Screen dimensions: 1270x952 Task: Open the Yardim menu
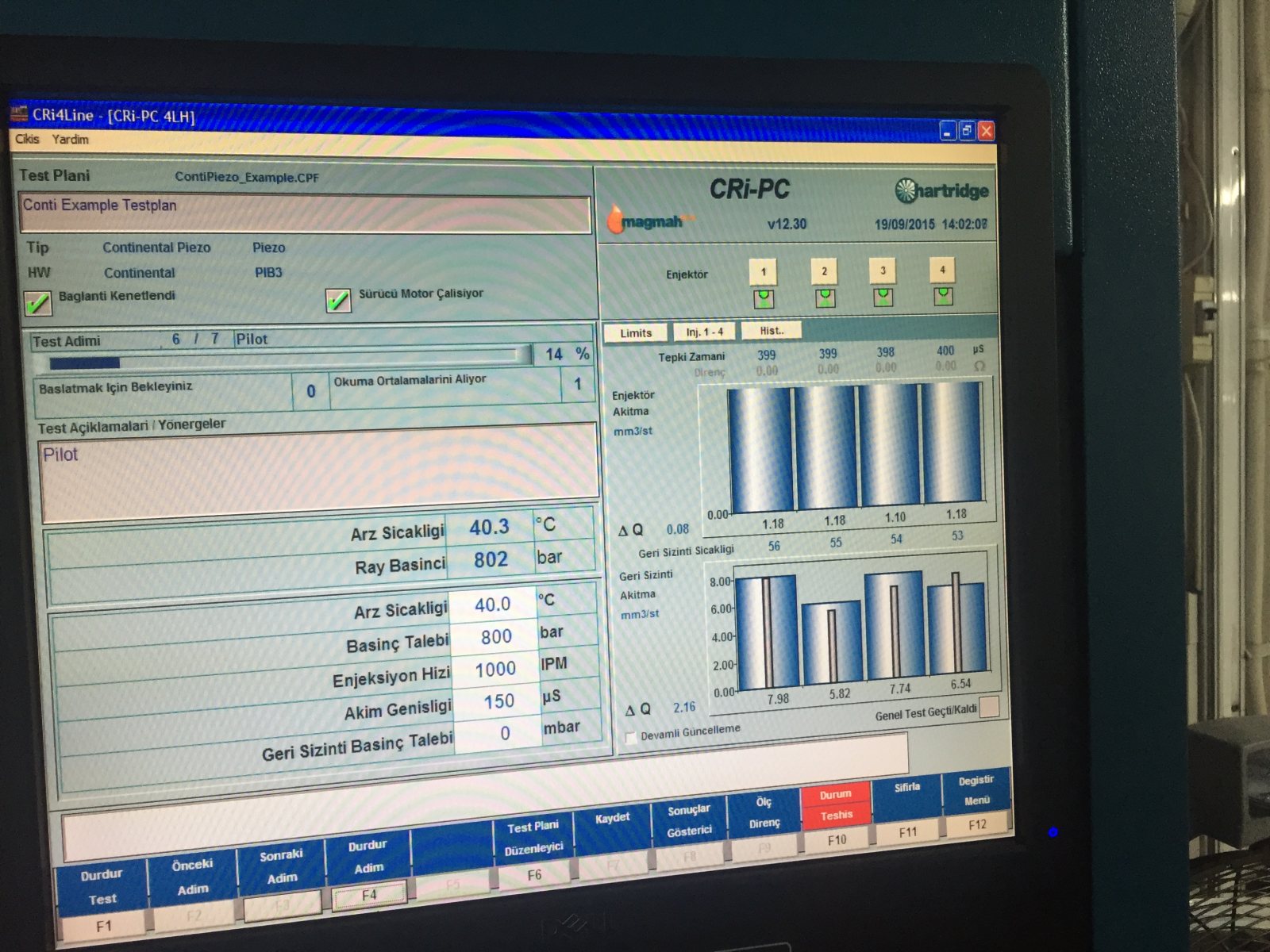coord(71,140)
